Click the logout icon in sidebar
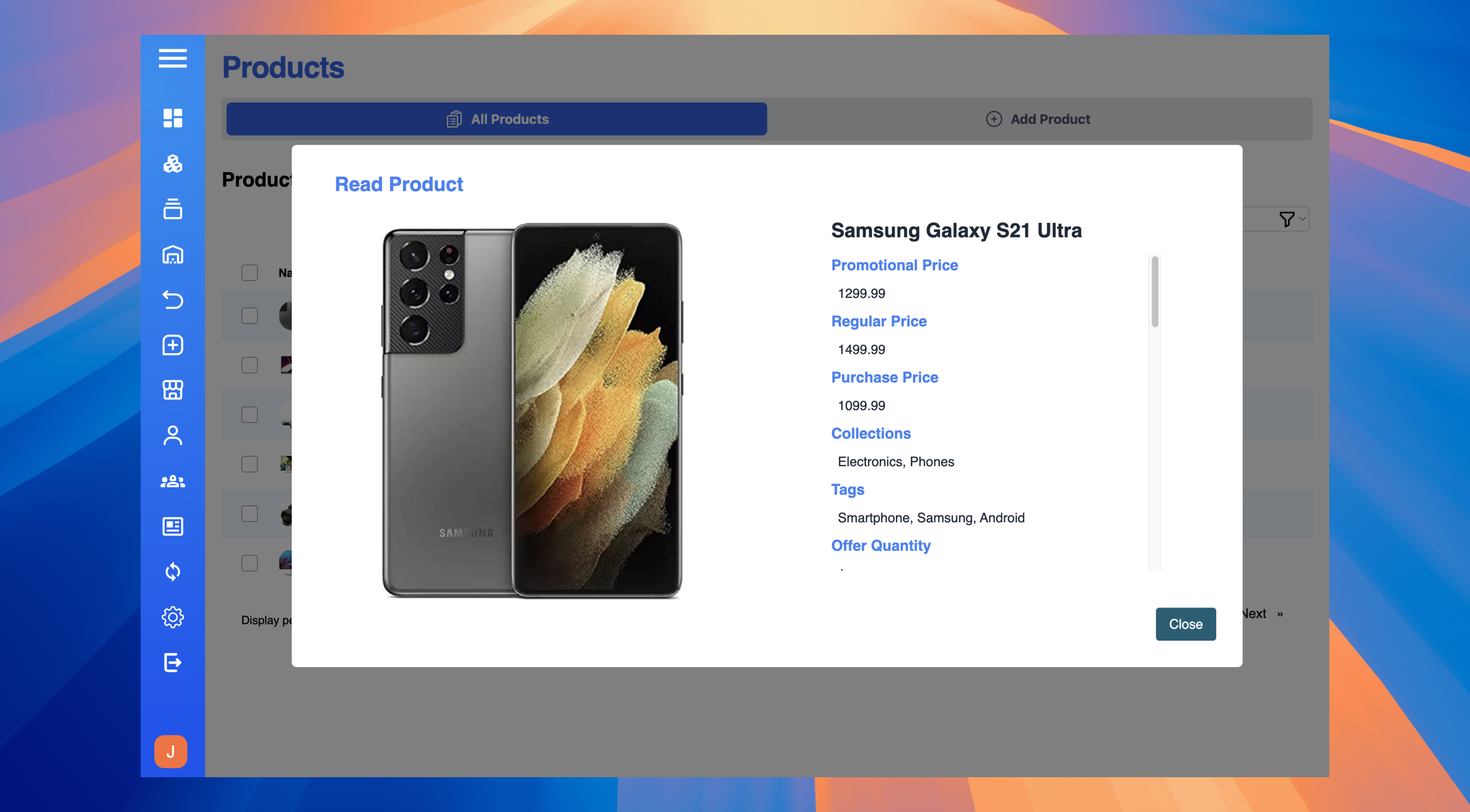The height and width of the screenshot is (812, 1470). (172, 662)
